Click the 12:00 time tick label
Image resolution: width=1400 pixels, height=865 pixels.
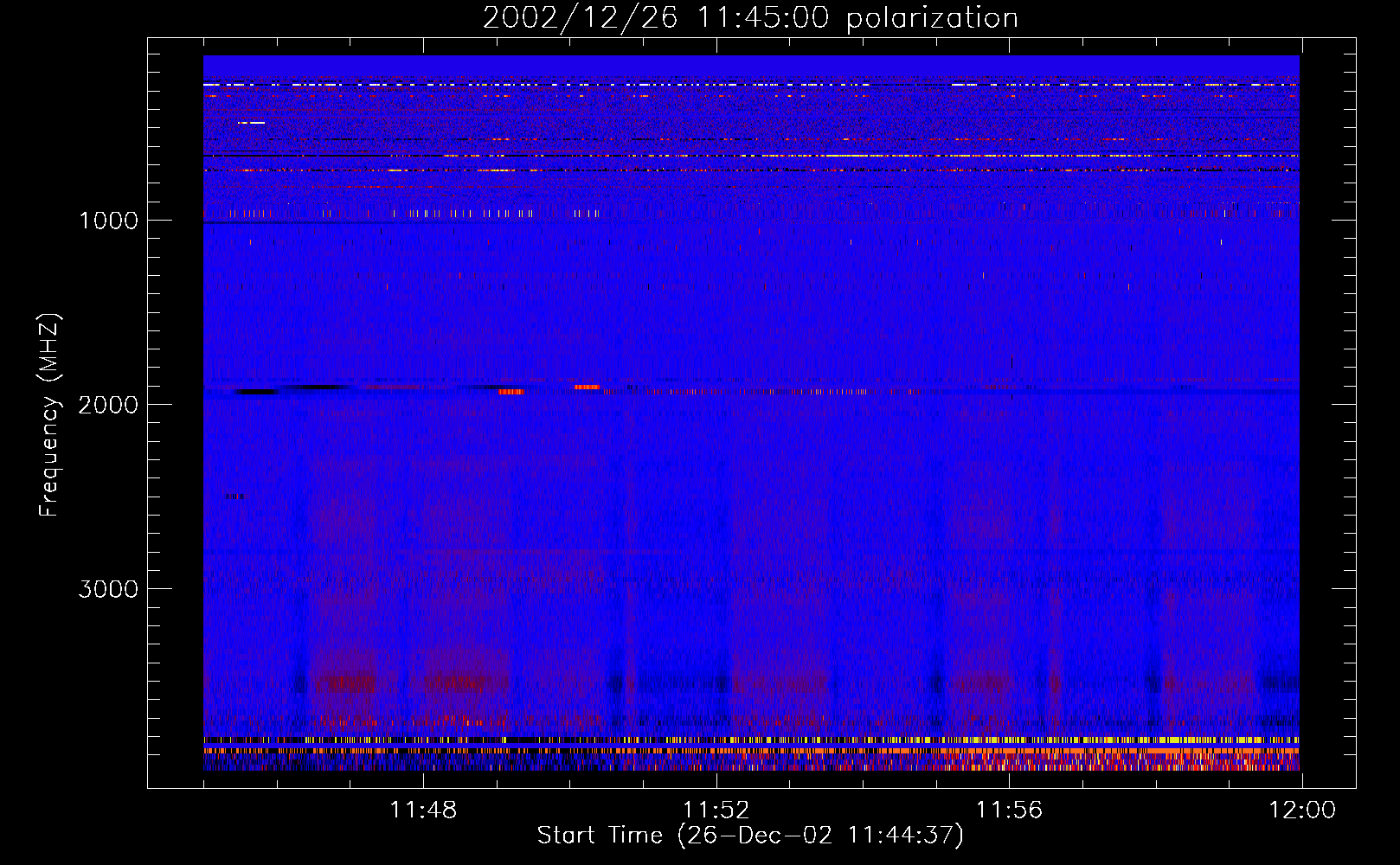tap(1302, 811)
